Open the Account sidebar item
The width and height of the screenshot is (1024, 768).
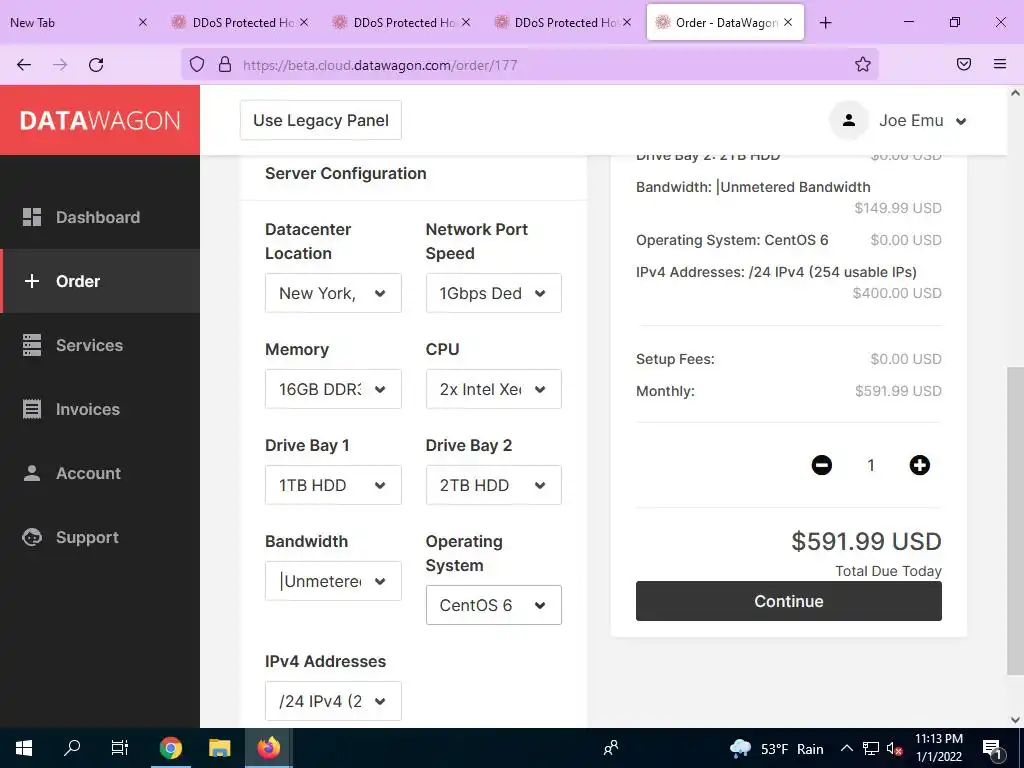tap(99, 473)
